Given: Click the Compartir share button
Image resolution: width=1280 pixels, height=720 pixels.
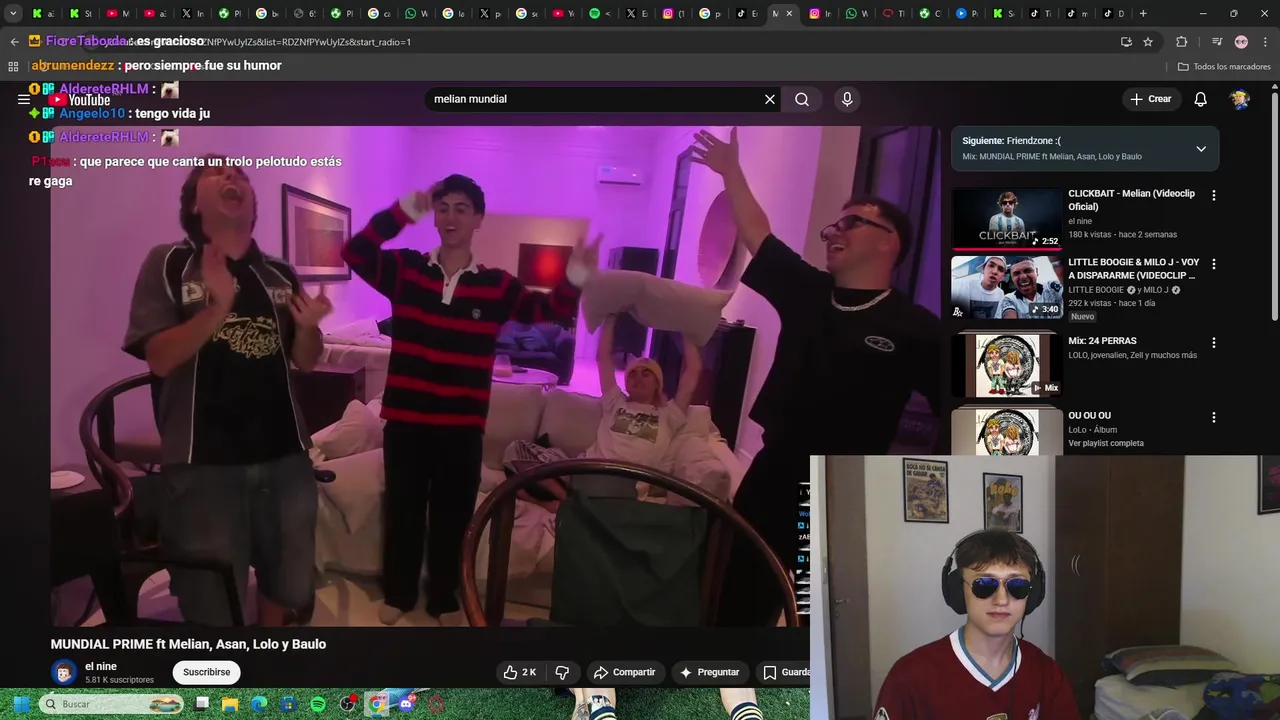Looking at the screenshot, I should point(624,672).
